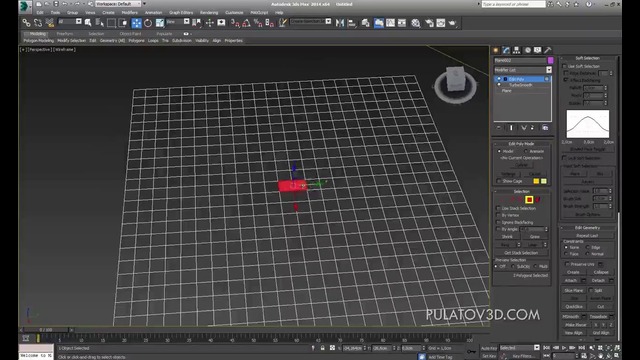The image size is (640, 360).
Task: Open the Render Setup icon
Action: pyautogui.click(x=429, y=23)
